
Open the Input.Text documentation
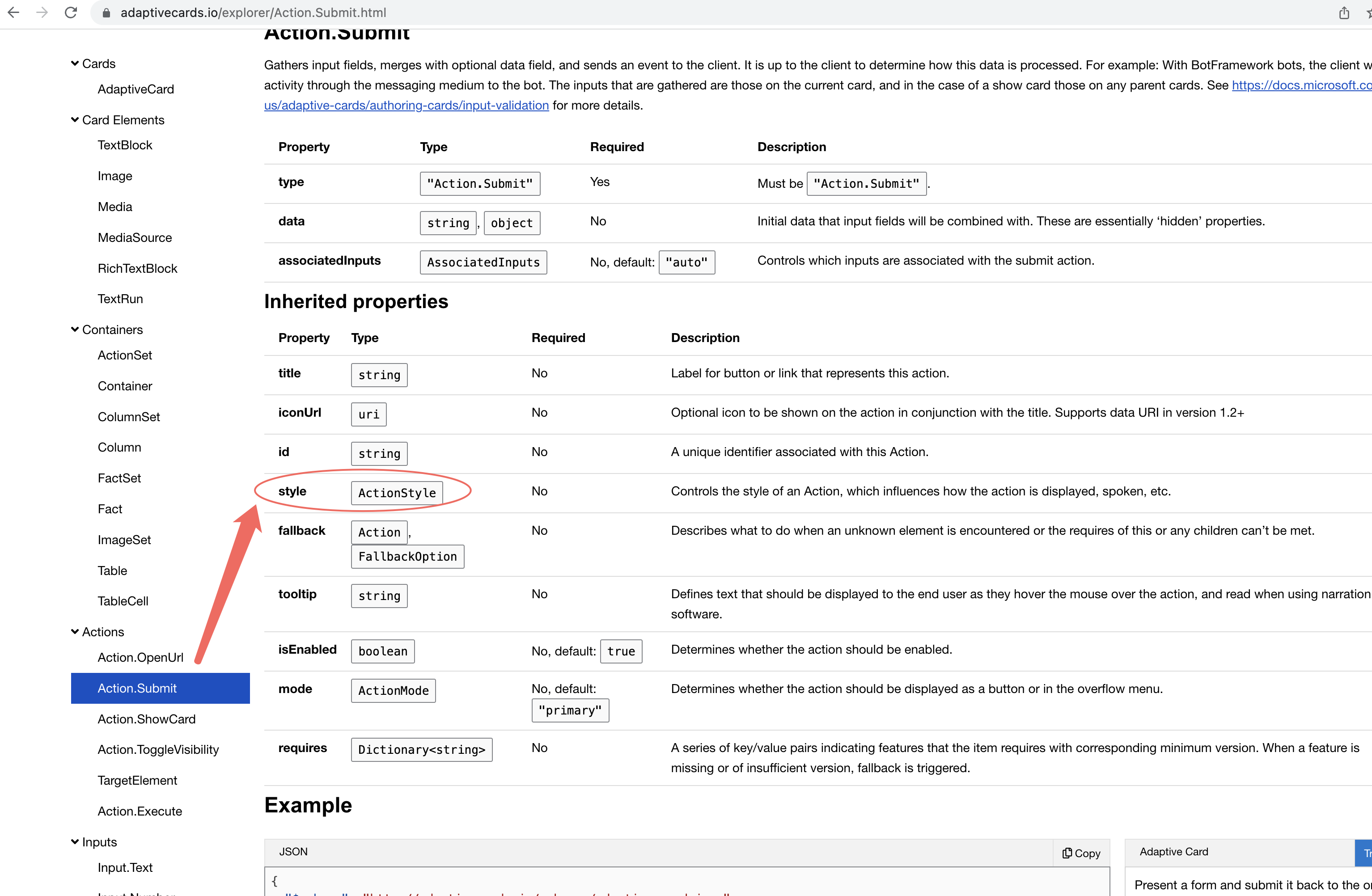click(x=125, y=866)
